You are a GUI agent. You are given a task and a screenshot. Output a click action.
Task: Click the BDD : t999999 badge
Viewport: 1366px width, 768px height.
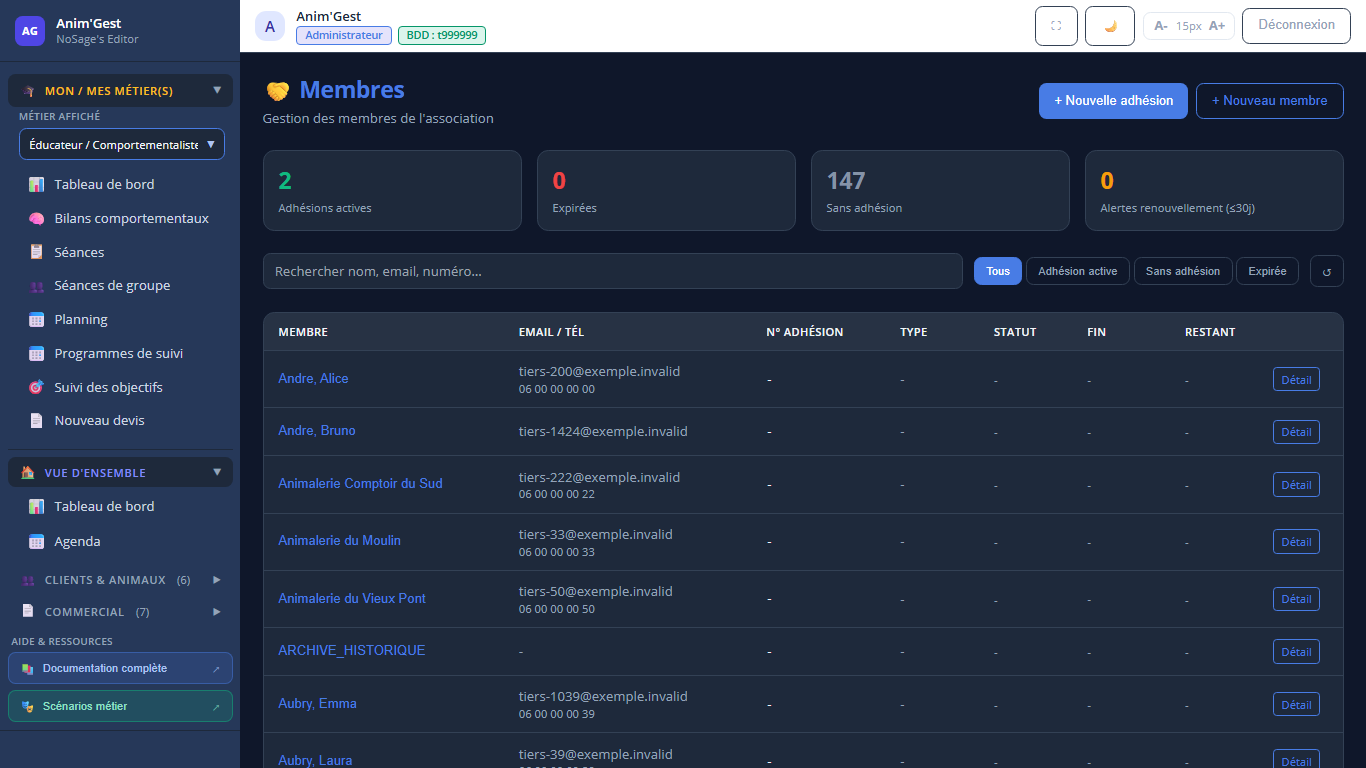click(442, 35)
